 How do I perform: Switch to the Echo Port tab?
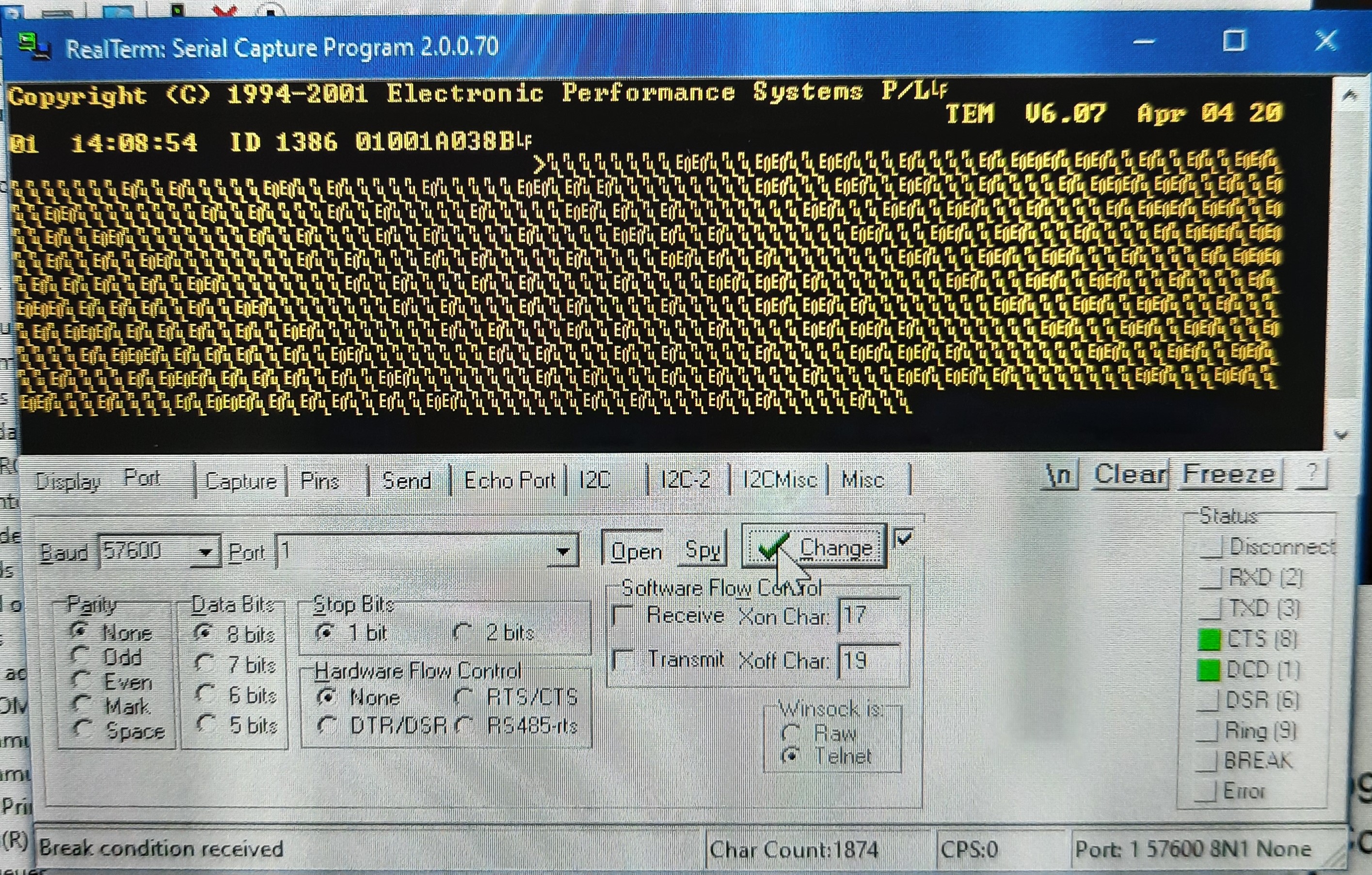(x=510, y=481)
